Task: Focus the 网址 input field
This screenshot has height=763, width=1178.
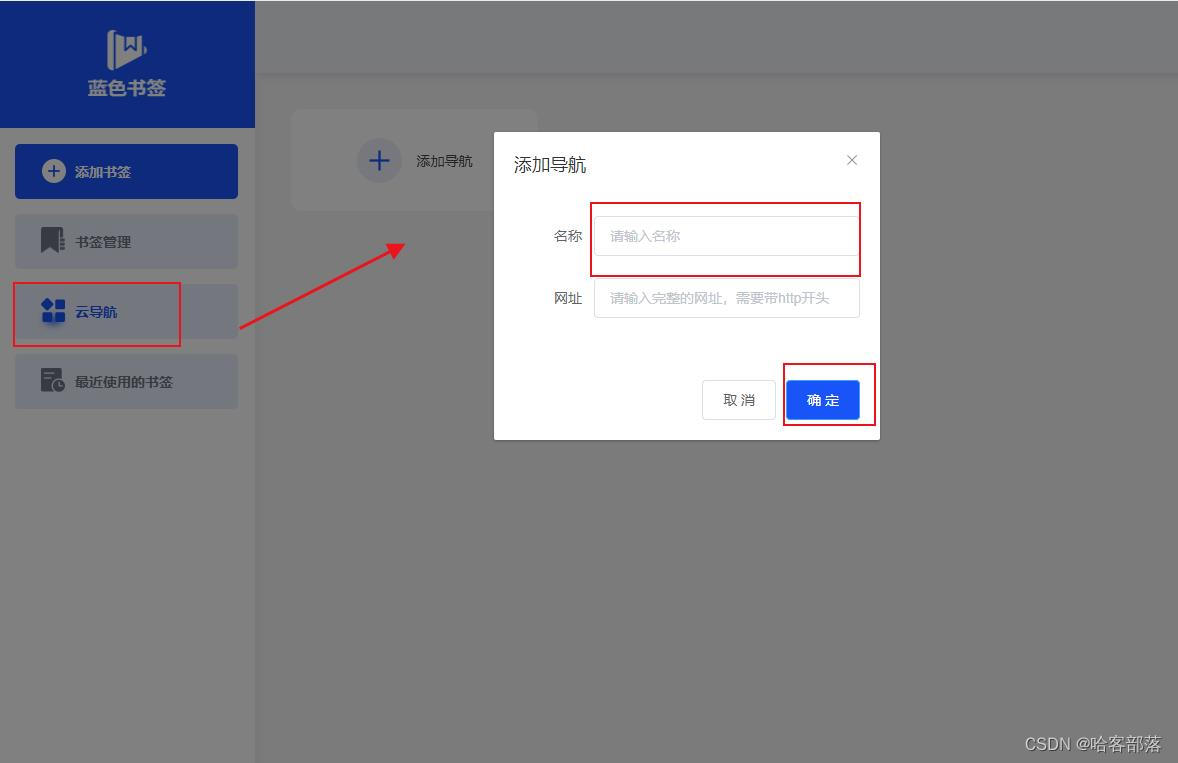Action: [x=726, y=298]
